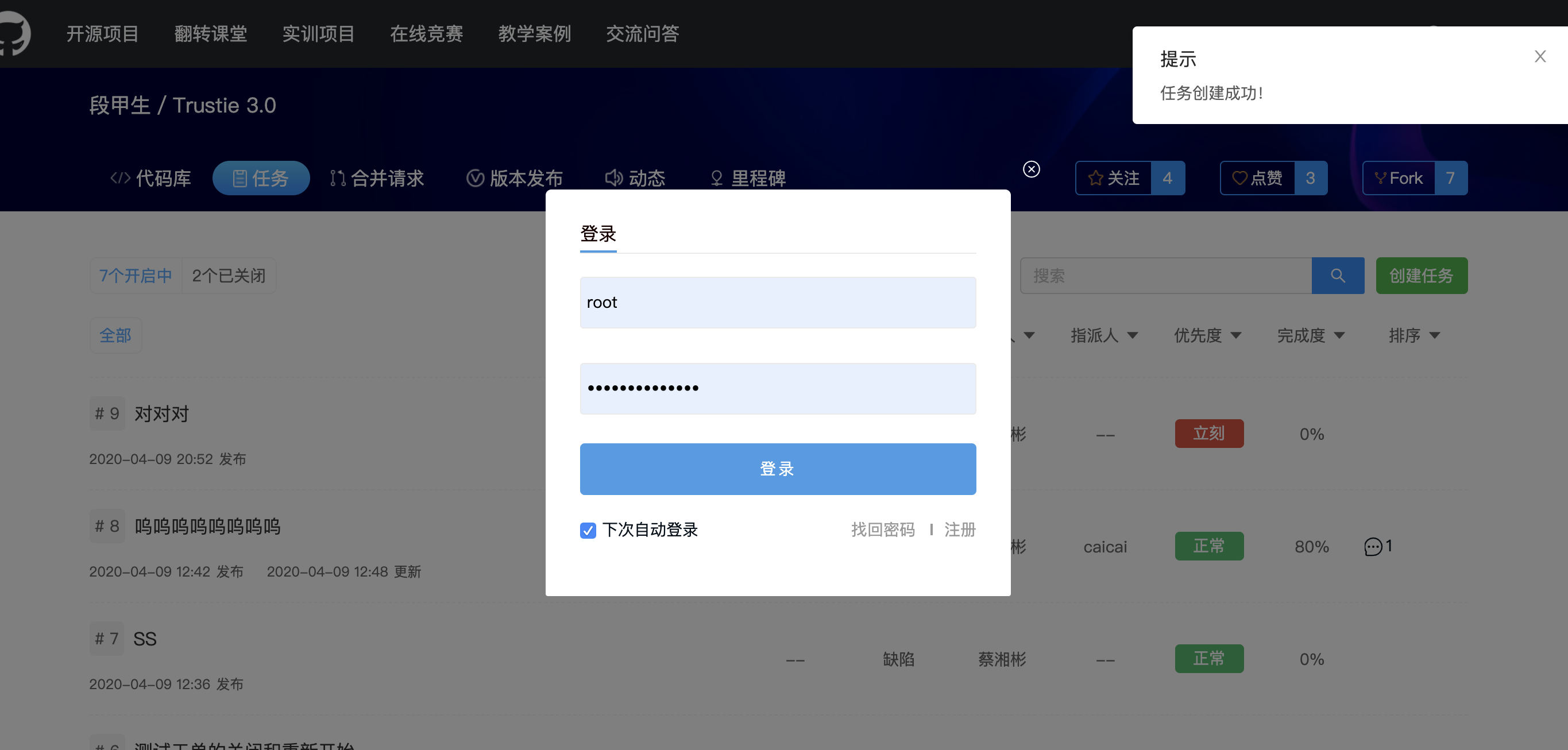Click the 点赞 count 3

tap(1311, 178)
